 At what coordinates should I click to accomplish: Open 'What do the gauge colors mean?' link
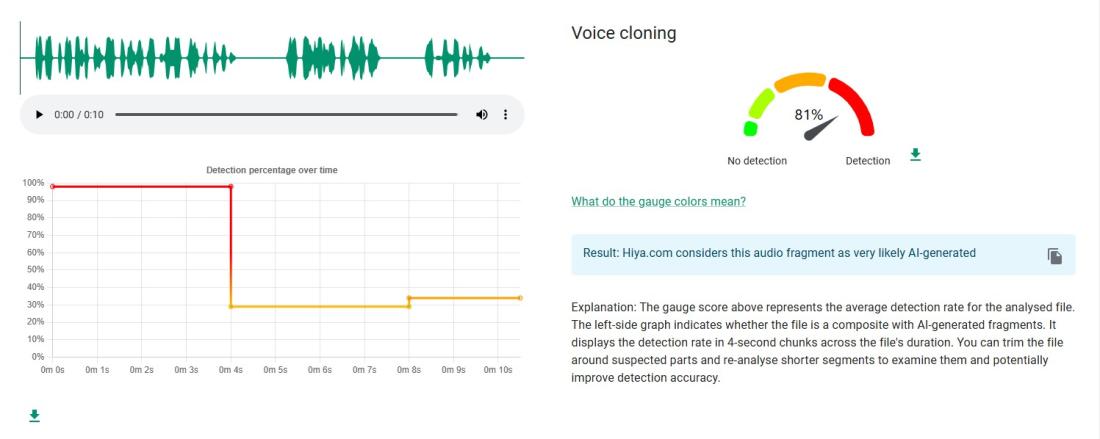click(x=658, y=201)
